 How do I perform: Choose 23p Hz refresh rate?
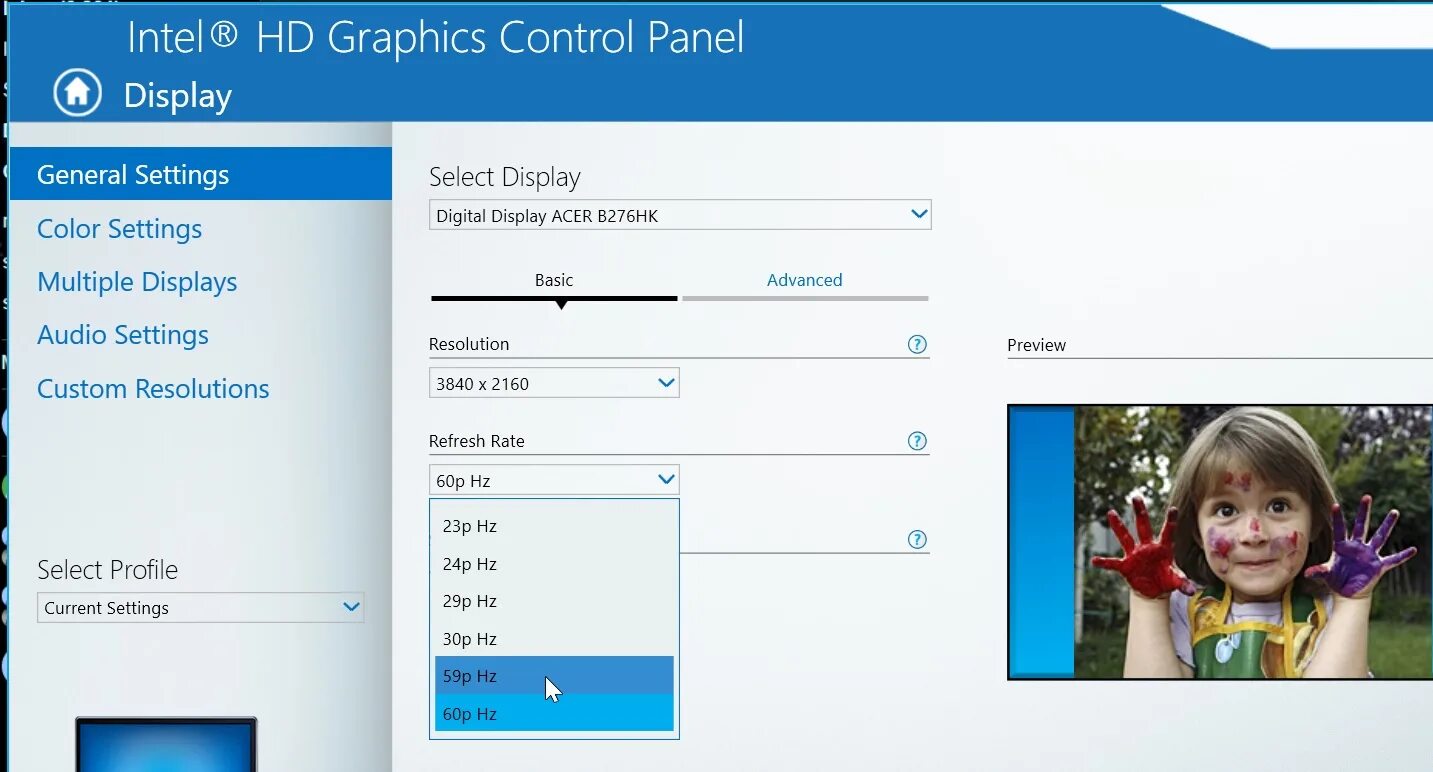[x=554, y=526]
